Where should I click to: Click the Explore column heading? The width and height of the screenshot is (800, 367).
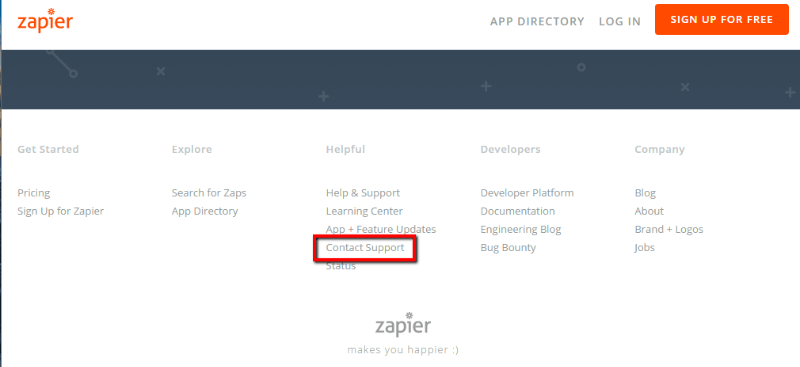[192, 150]
